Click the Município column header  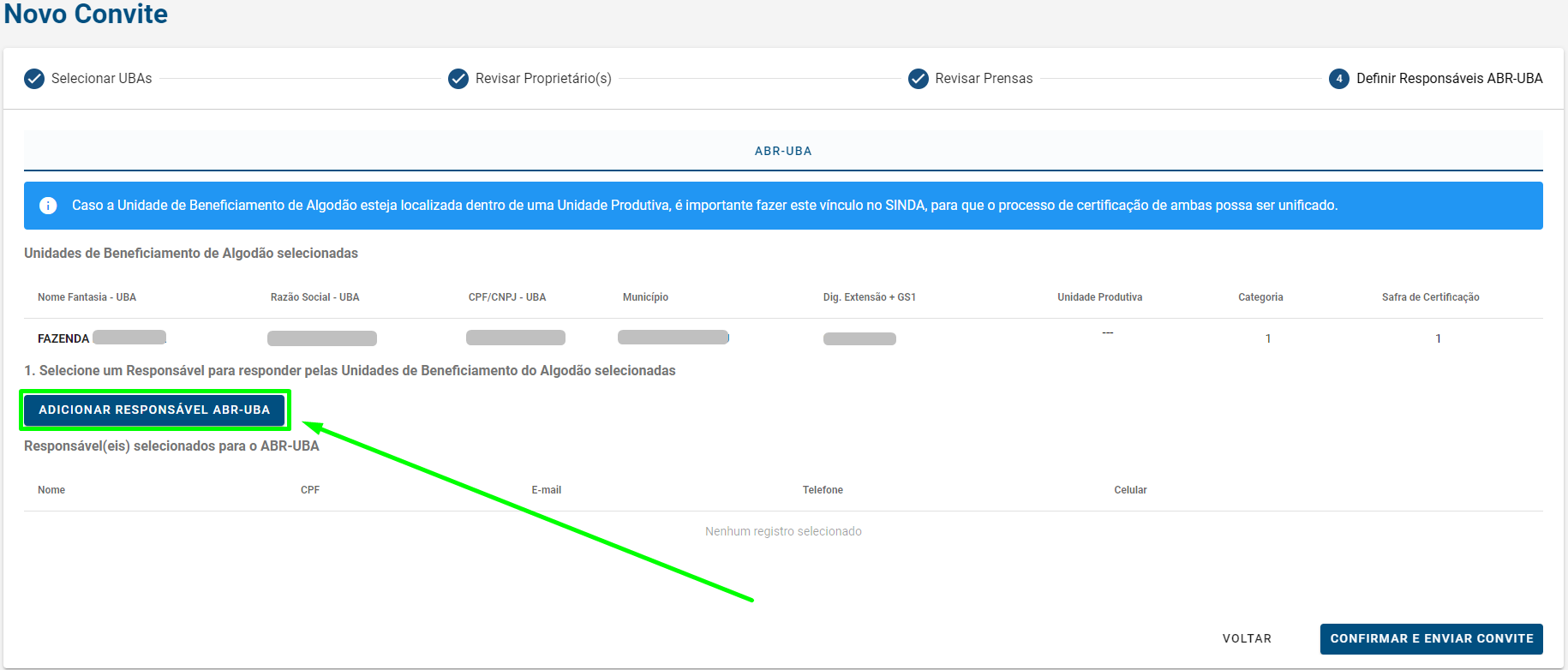click(645, 297)
